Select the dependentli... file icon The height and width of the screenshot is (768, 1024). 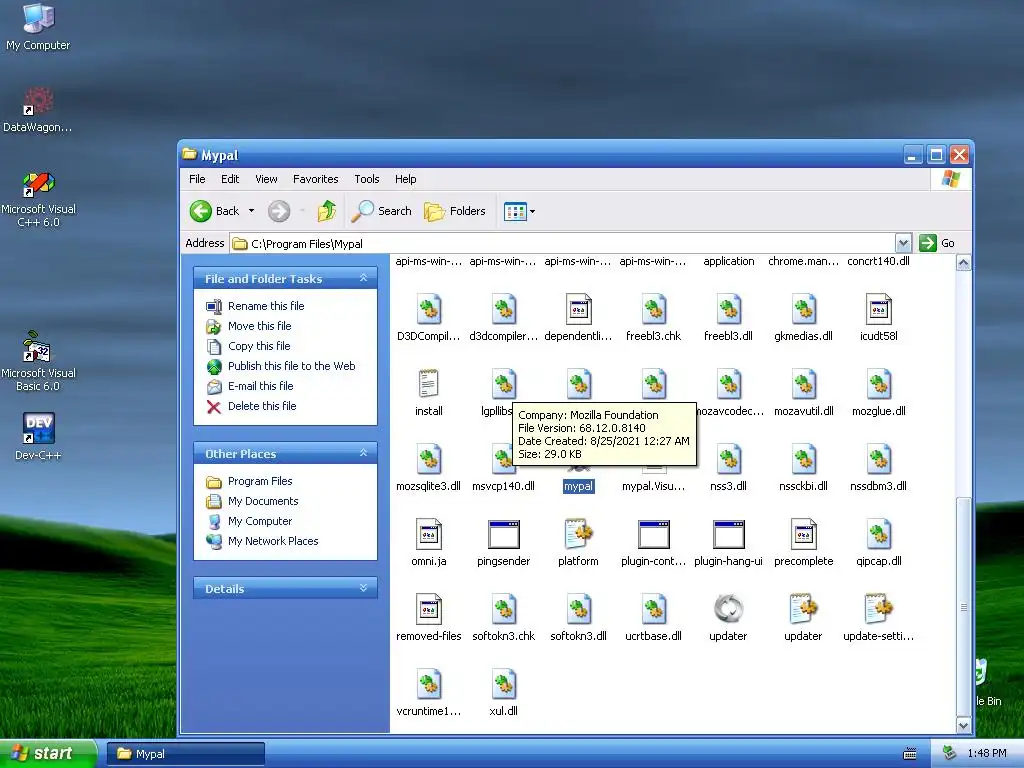point(578,309)
